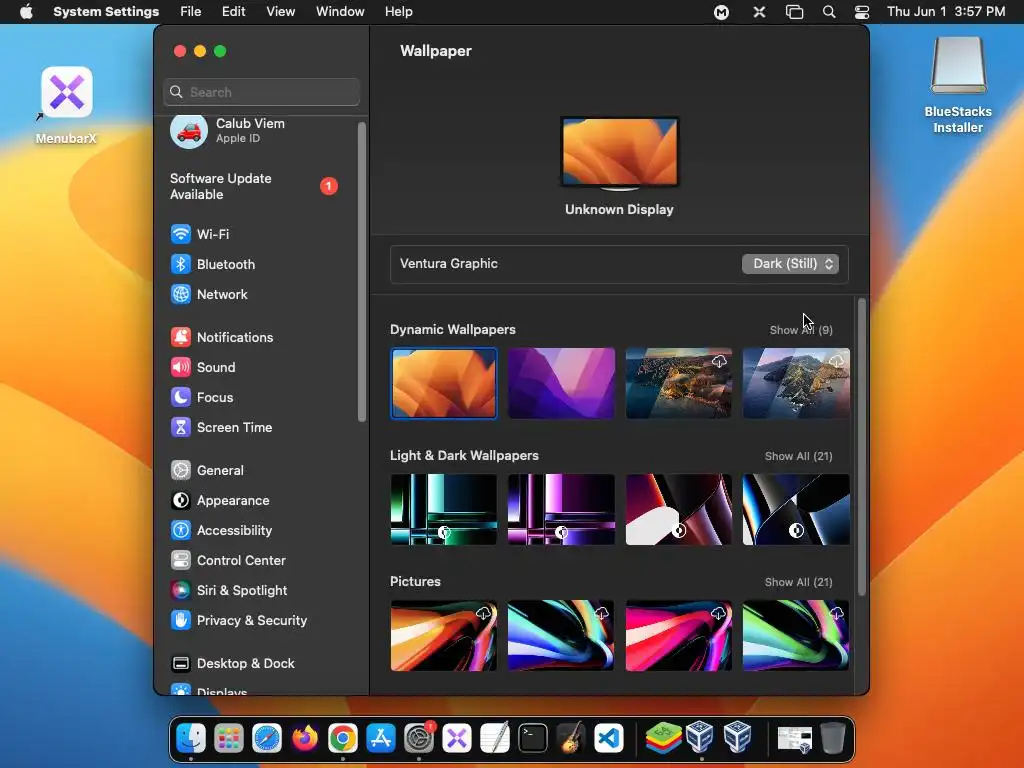Choose teal-green Light & Dark wallpaper
Image resolution: width=1024 pixels, height=768 pixels.
[x=443, y=509]
